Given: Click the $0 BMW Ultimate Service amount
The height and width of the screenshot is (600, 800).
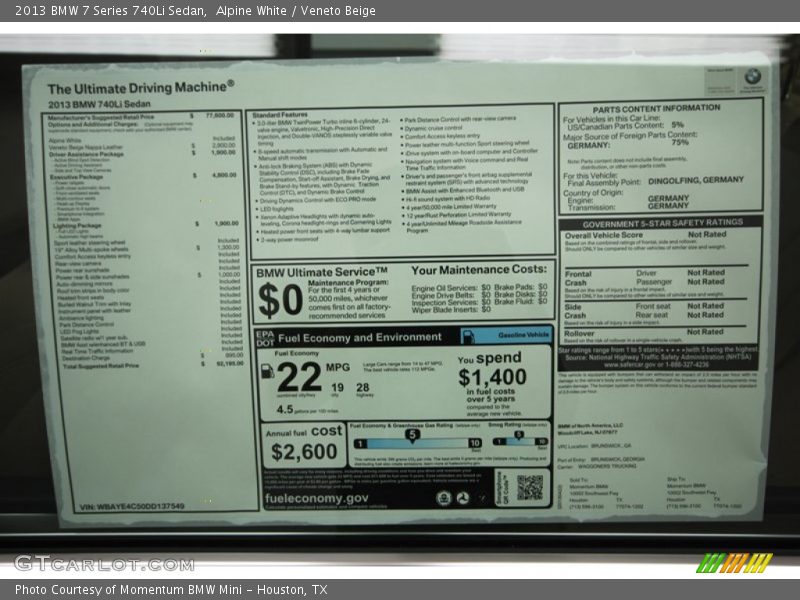Looking at the screenshot, I should 280,299.
